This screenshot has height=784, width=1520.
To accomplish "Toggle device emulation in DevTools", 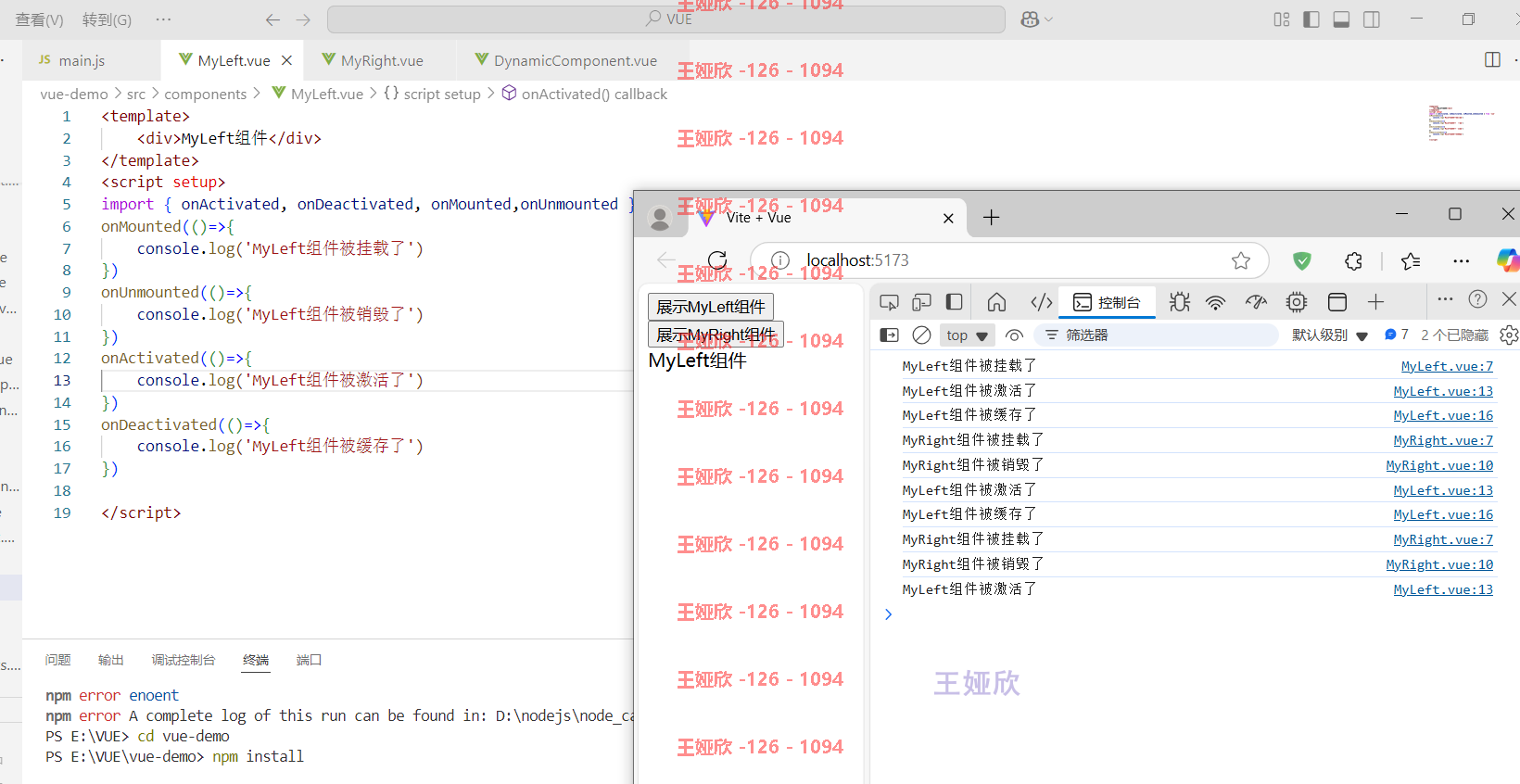I will pyautogui.click(x=921, y=302).
